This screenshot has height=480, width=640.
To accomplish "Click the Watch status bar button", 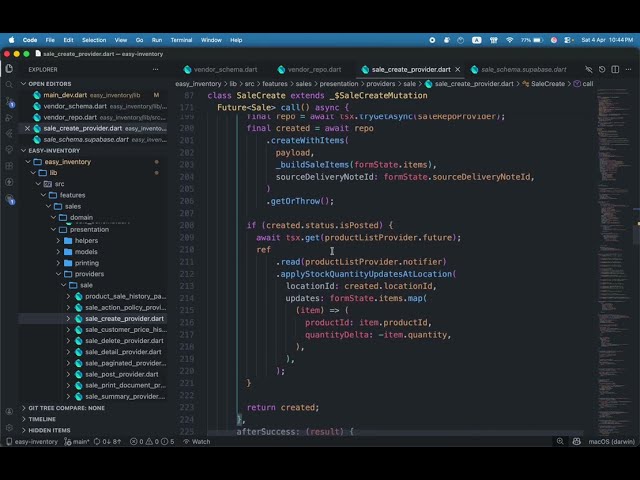I will (196, 441).
